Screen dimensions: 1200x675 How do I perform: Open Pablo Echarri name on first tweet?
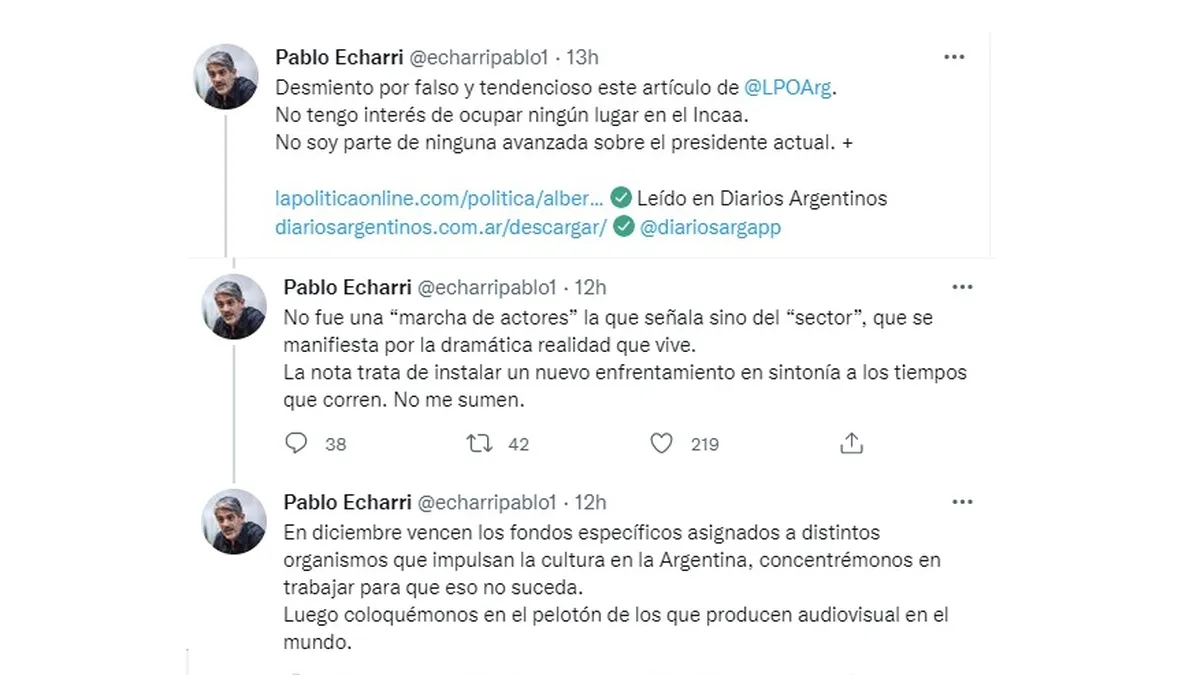click(x=338, y=58)
